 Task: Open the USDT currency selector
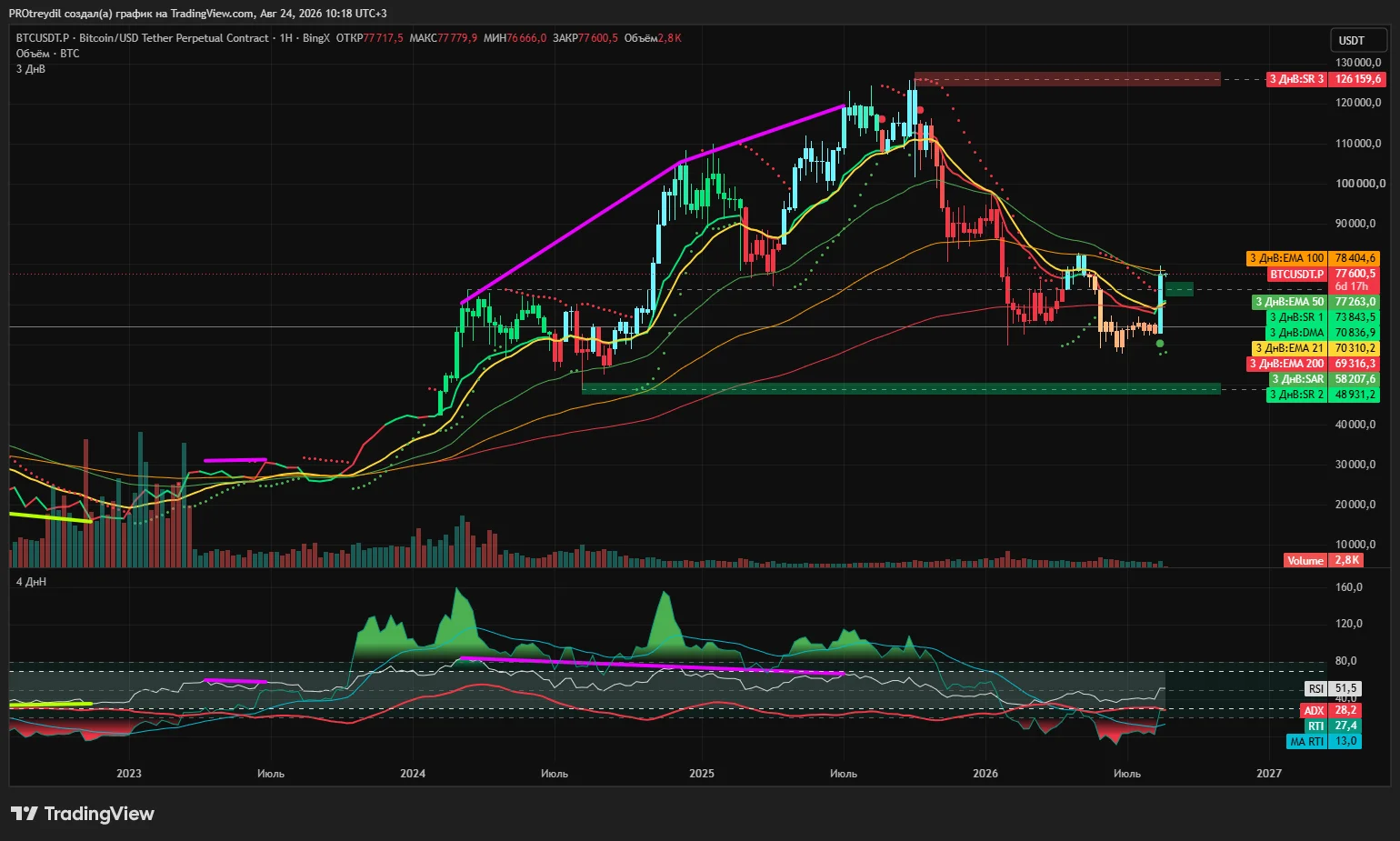point(1358,40)
